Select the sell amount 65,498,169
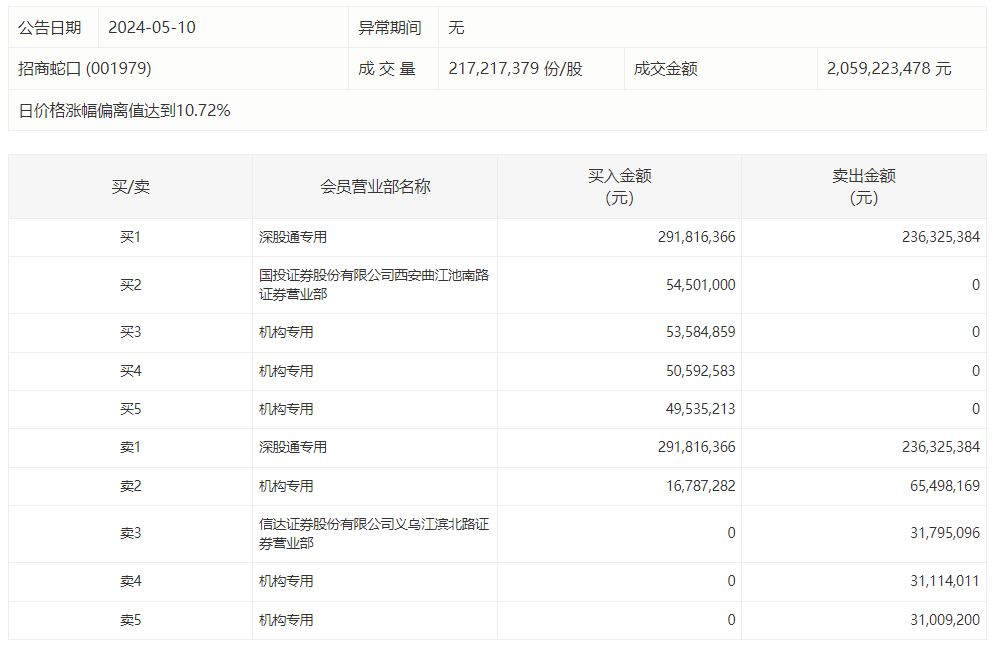 (x=945, y=486)
